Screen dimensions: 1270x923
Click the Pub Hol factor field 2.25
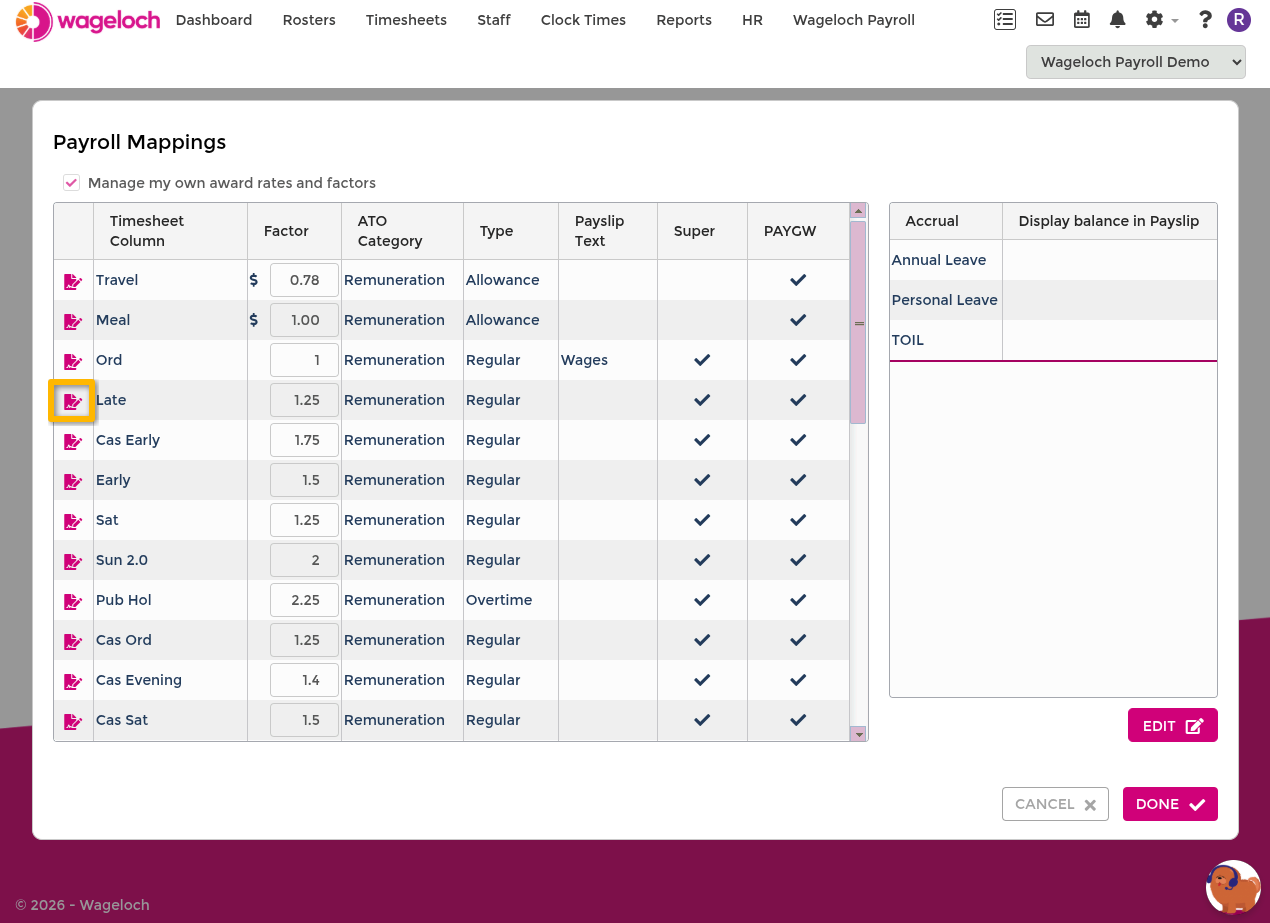coord(304,600)
